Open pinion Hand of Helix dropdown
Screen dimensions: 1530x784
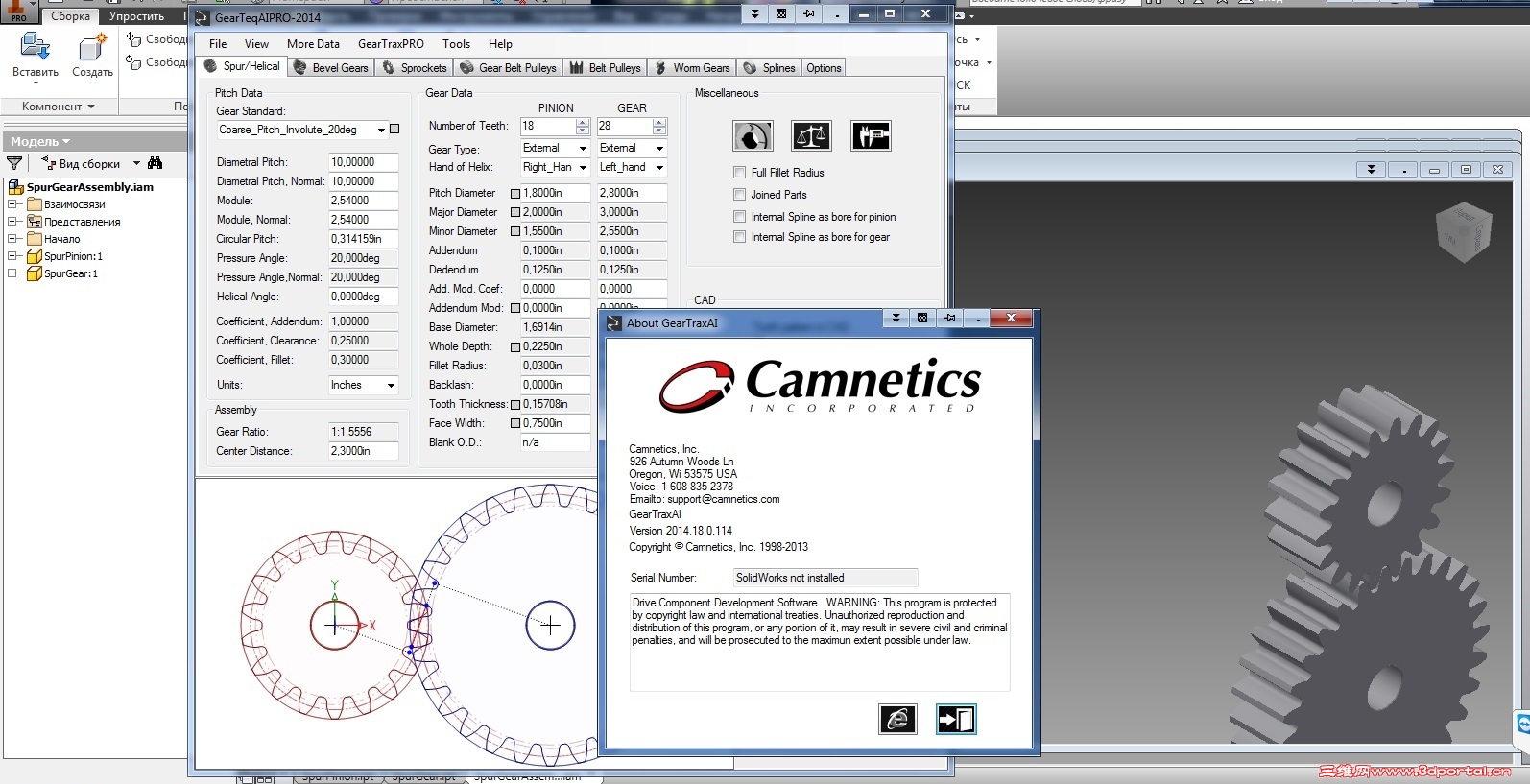583,168
